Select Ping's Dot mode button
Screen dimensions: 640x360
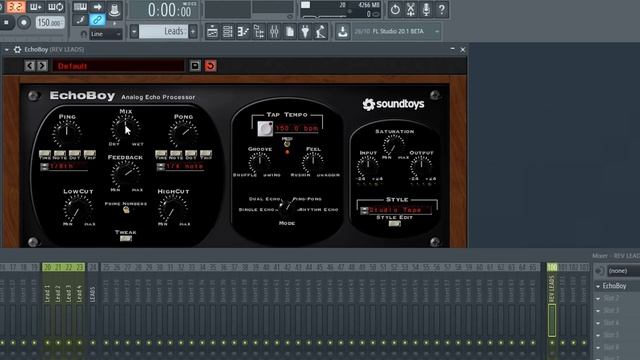pyautogui.click(x=75, y=154)
